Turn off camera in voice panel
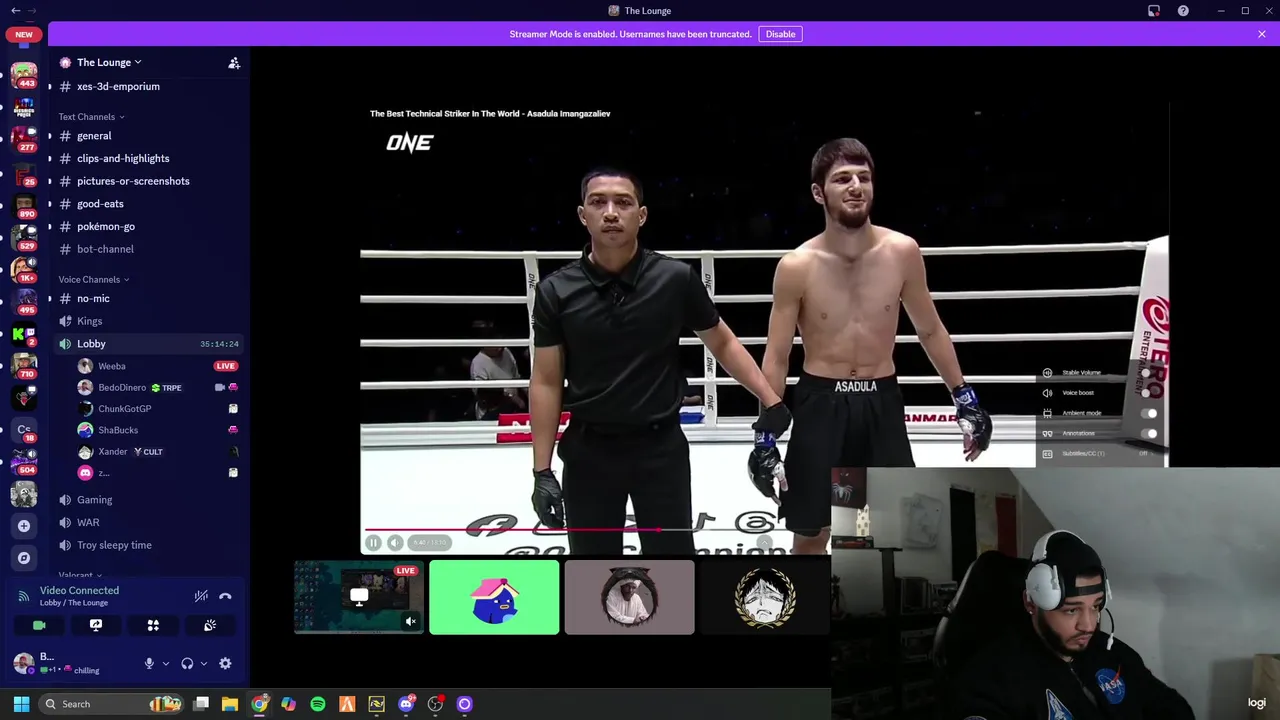Viewport: 1280px width, 720px height. (x=39, y=625)
